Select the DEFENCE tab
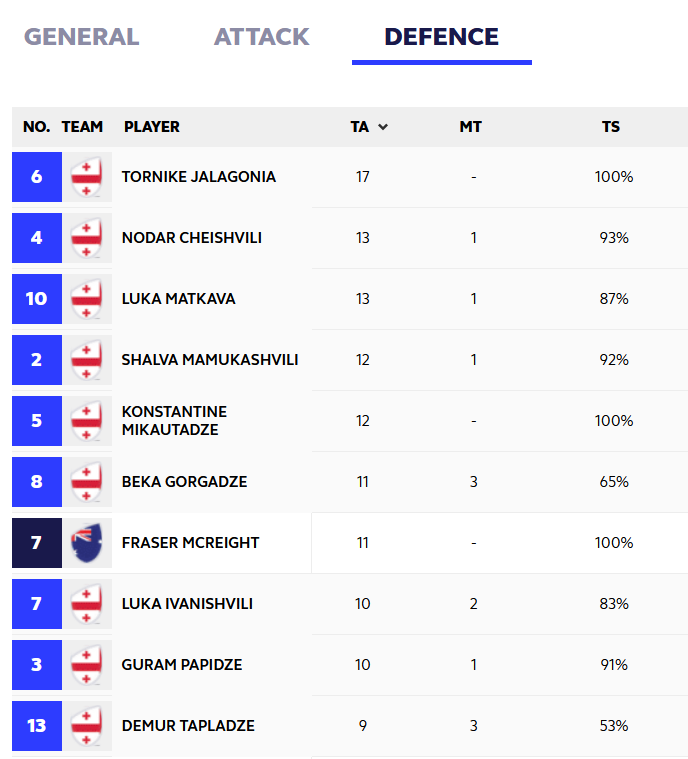Viewport: 688px width, 759px height. [x=442, y=37]
